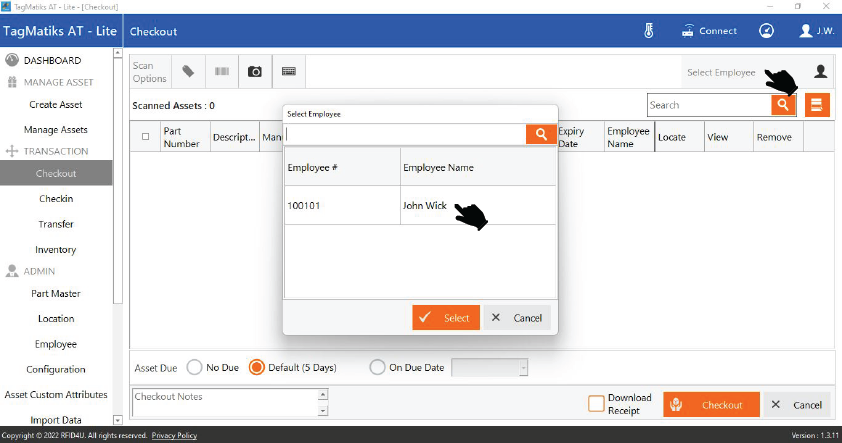The image size is (842, 443).
Task: Click the employee person icon
Action: pyautogui.click(x=820, y=72)
